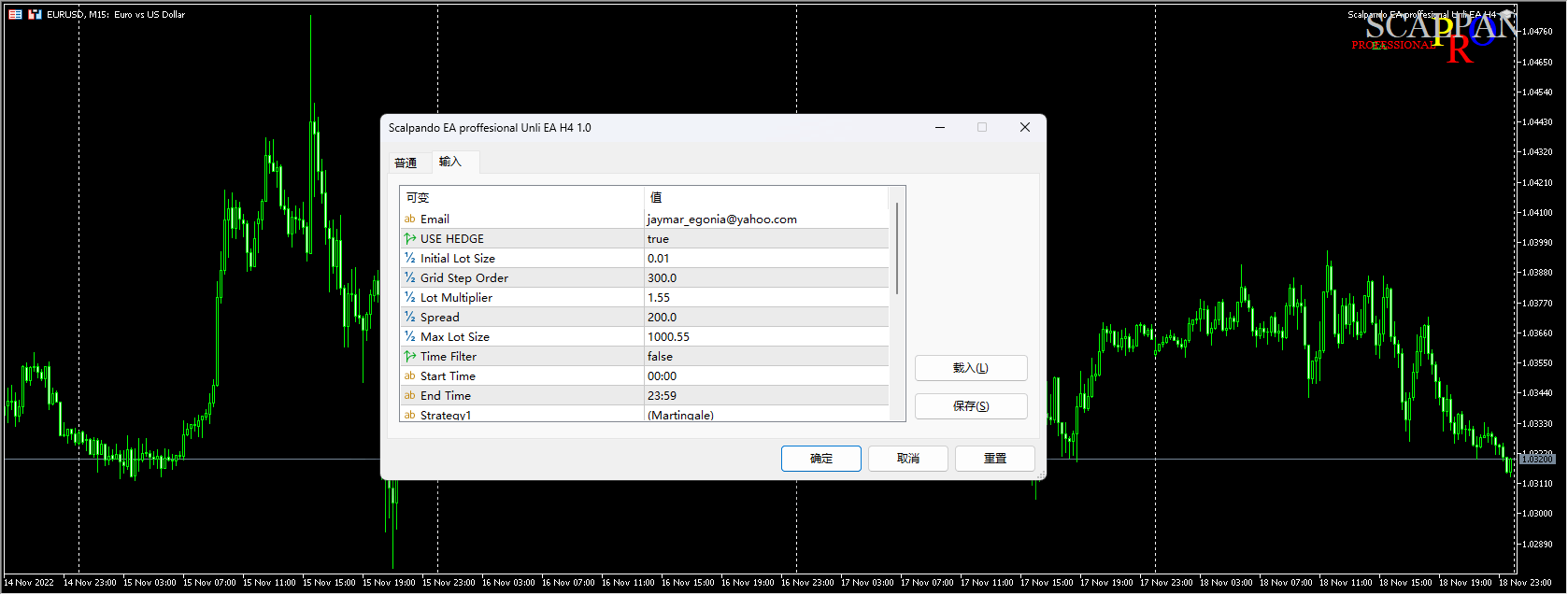Click the ½ icon beside Initial Lot Size
Viewport: 1568px width, 595px height.
coord(409,259)
